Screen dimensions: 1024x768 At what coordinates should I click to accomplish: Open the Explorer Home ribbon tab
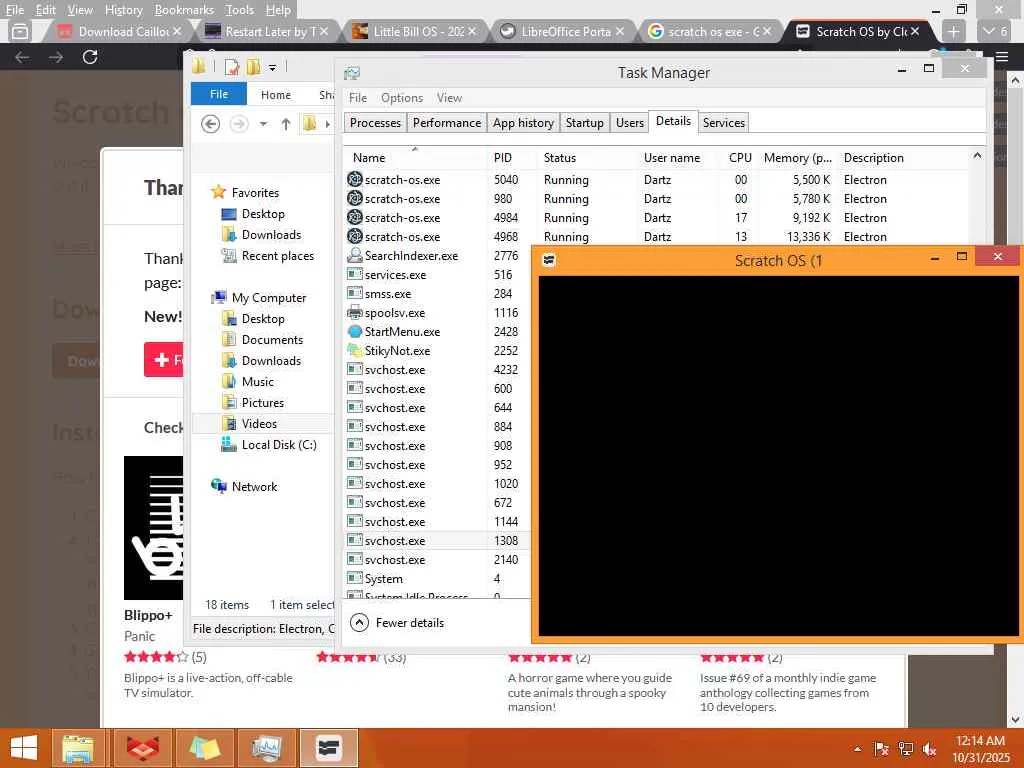276,95
